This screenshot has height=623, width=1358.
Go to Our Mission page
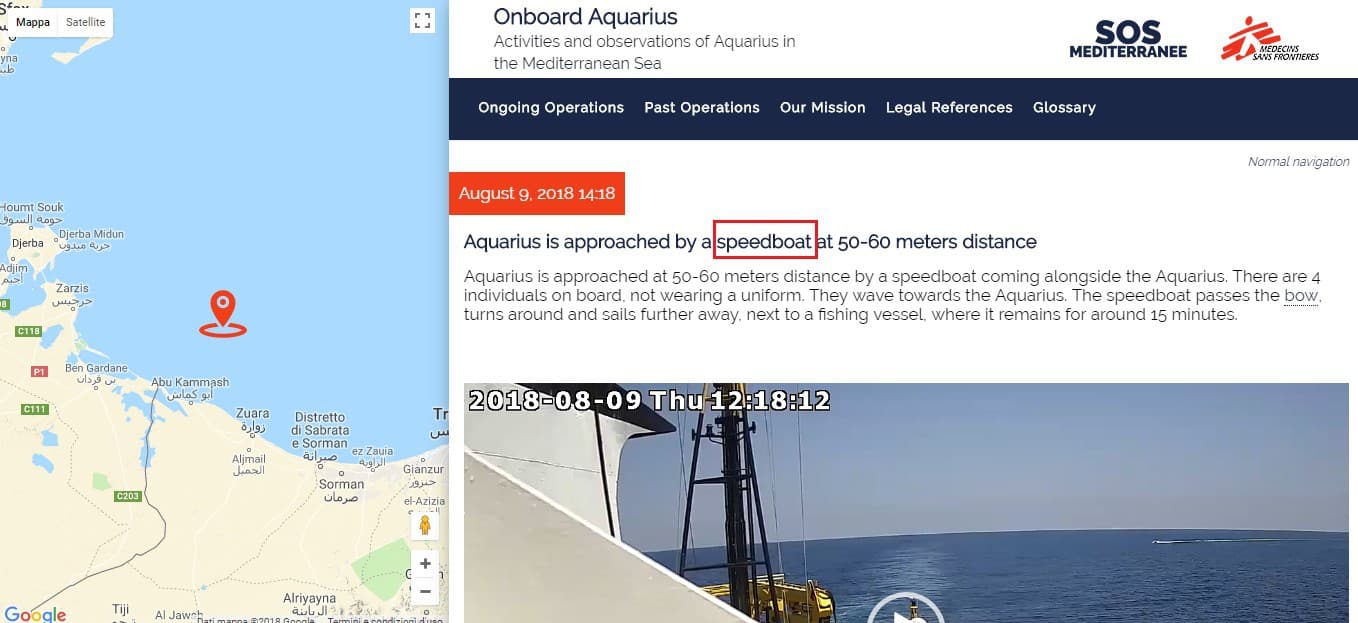[823, 108]
